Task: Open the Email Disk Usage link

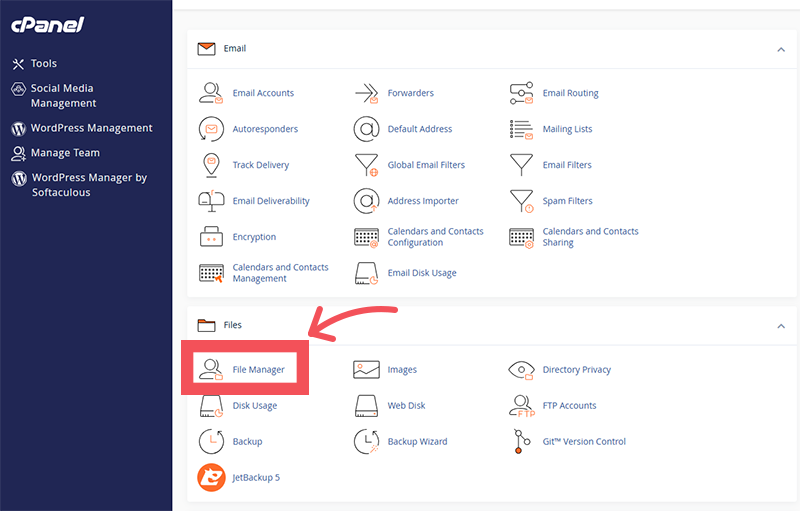Action: (x=422, y=273)
